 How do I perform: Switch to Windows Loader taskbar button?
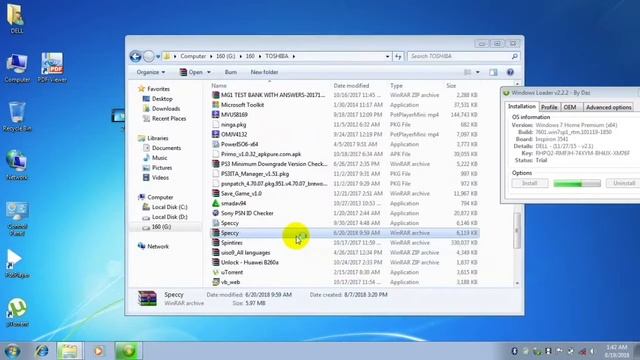[x=128, y=351]
